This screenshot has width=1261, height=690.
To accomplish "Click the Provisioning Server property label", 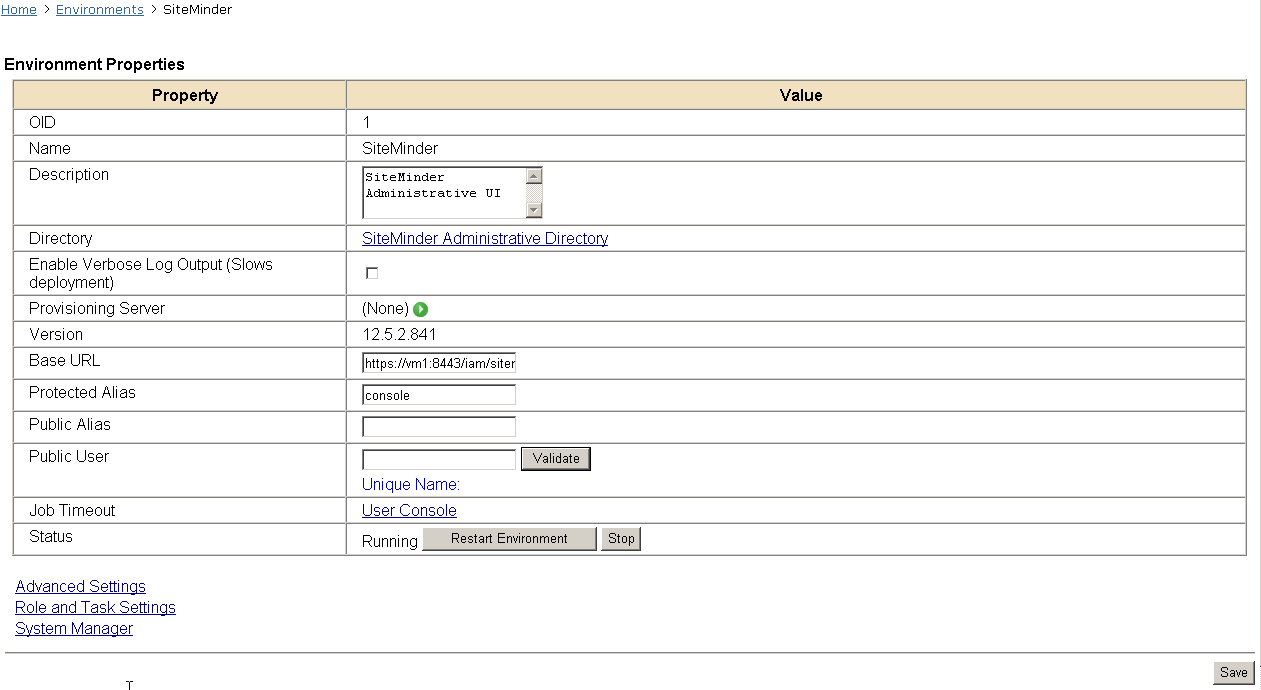I will pyautogui.click(x=97, y=308).
